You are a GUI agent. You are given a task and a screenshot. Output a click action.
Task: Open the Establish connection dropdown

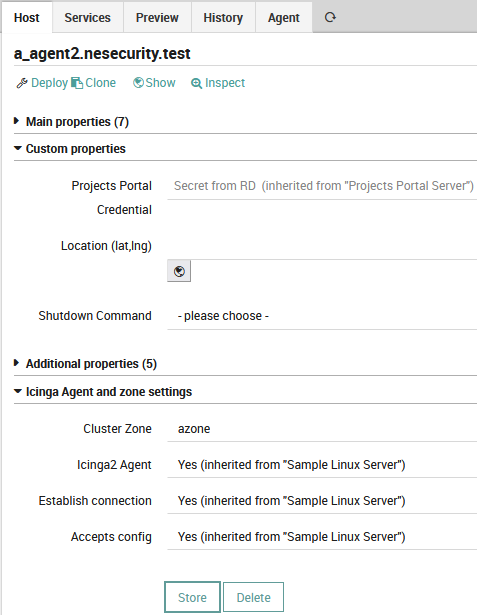pyautogui.click(x=322, y=501)
